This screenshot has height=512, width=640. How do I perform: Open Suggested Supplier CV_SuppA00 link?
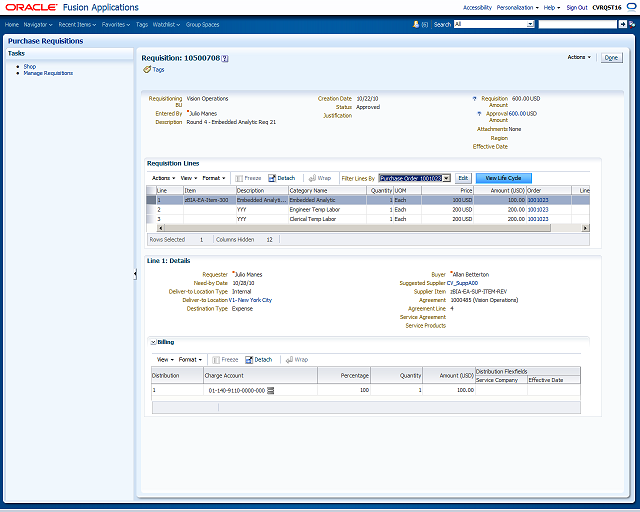[462, 283]
